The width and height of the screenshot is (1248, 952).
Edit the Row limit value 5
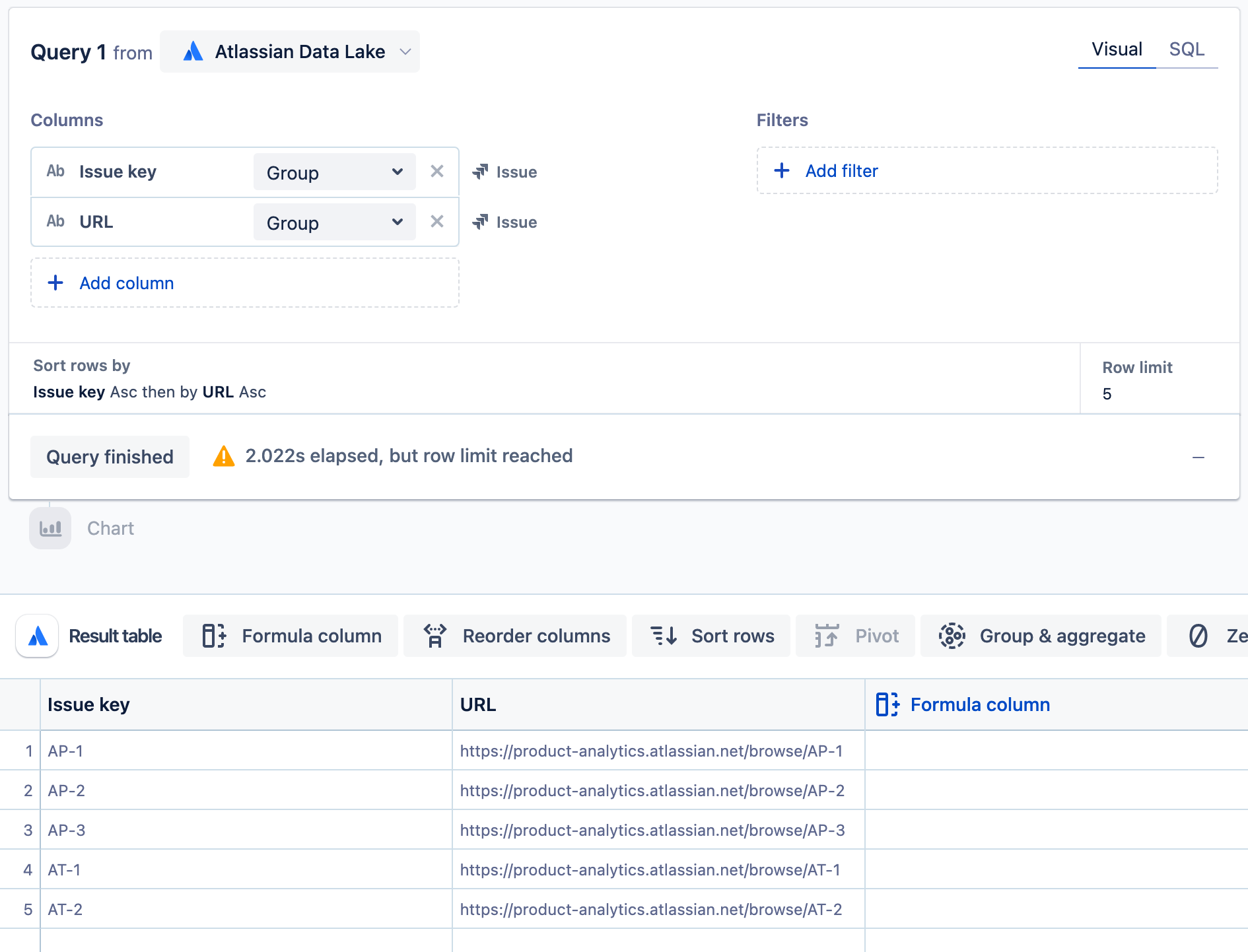1107,394
